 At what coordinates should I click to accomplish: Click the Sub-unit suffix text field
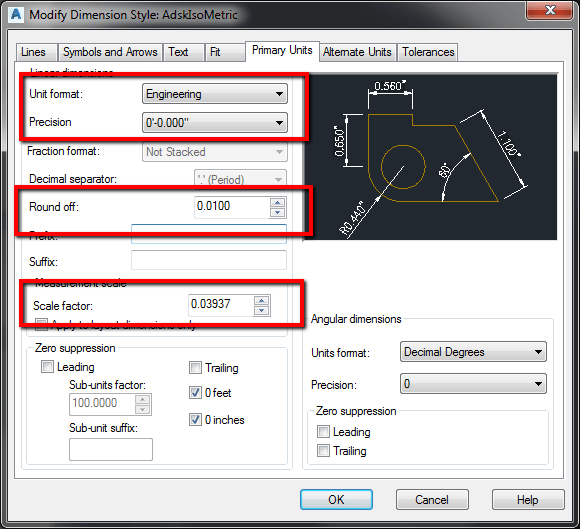click(111, 449)
